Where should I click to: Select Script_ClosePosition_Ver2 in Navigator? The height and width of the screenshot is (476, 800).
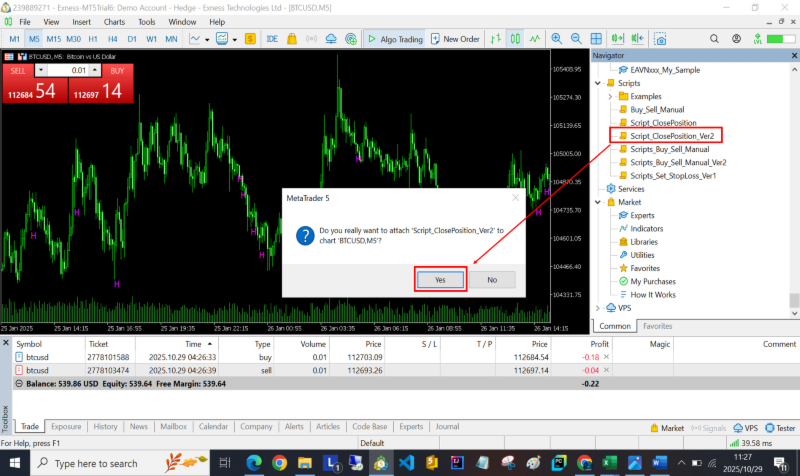672,136
